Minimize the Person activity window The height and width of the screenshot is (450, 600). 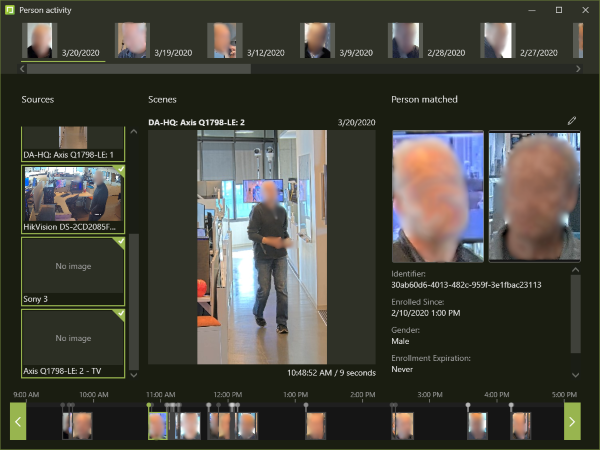(532, 10)
